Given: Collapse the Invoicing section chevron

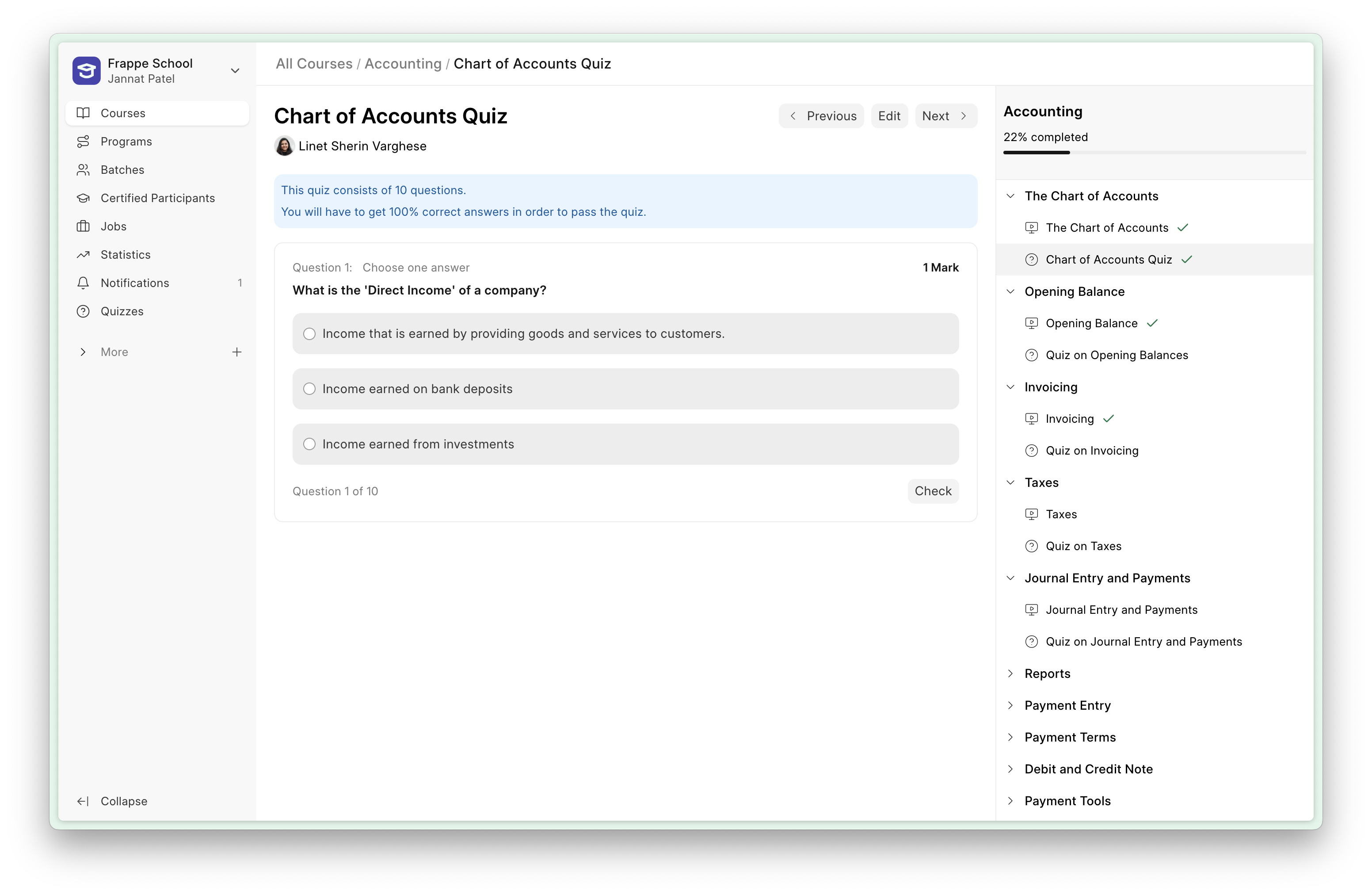Looking at the screenshot, I should [x=1010, y=387].
